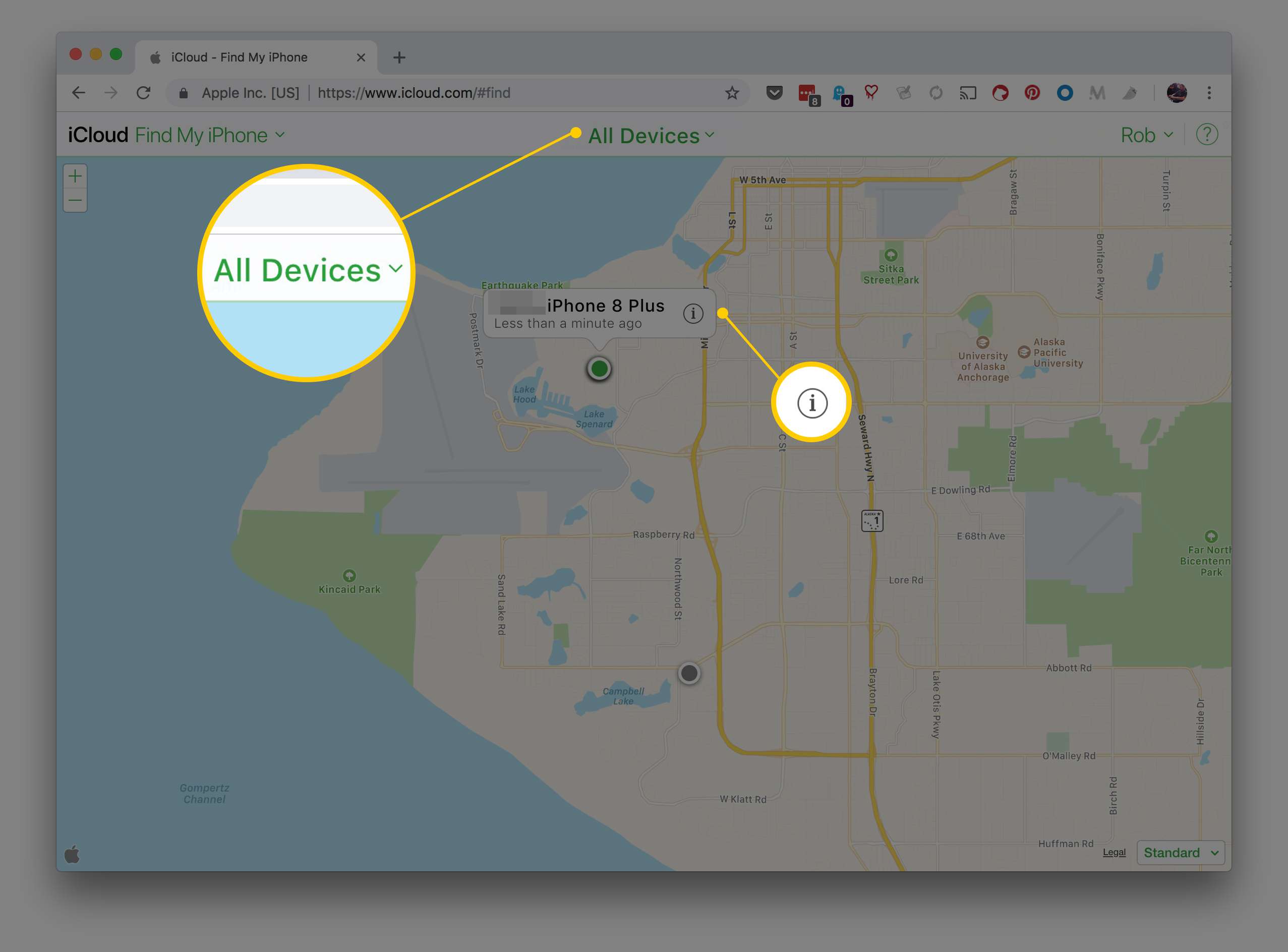
Task: Click the University of Alaska Anchorage label
Action: [982, 367]
